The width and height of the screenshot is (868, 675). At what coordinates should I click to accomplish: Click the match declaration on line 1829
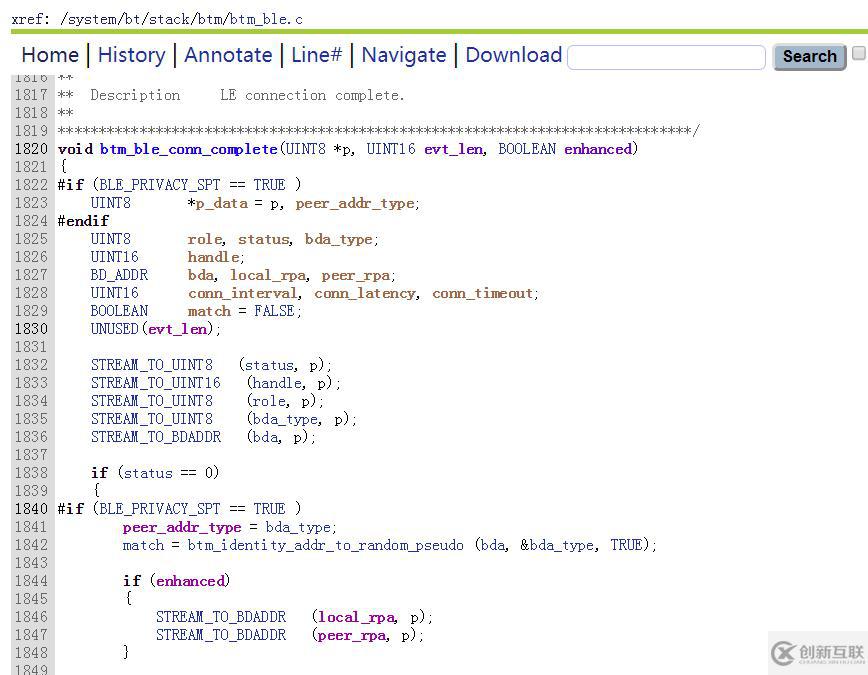[209, 311]
